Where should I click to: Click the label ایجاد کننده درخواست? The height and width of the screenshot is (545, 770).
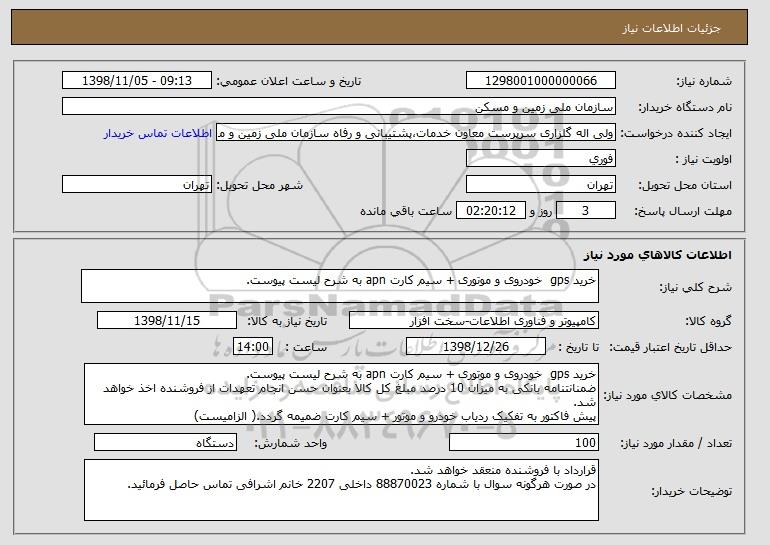676,133
